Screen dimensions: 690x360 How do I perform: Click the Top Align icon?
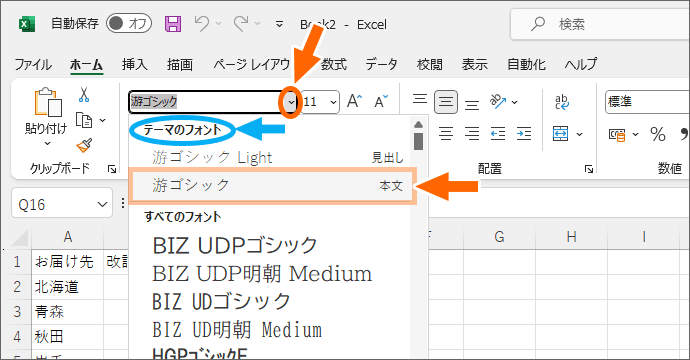[x=420, y=99]
